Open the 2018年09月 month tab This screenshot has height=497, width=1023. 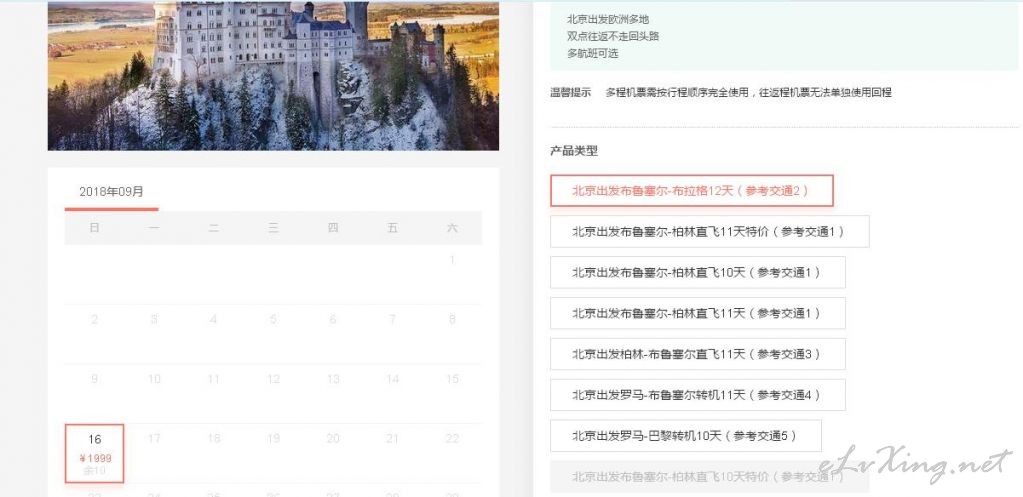coord(112,192)
